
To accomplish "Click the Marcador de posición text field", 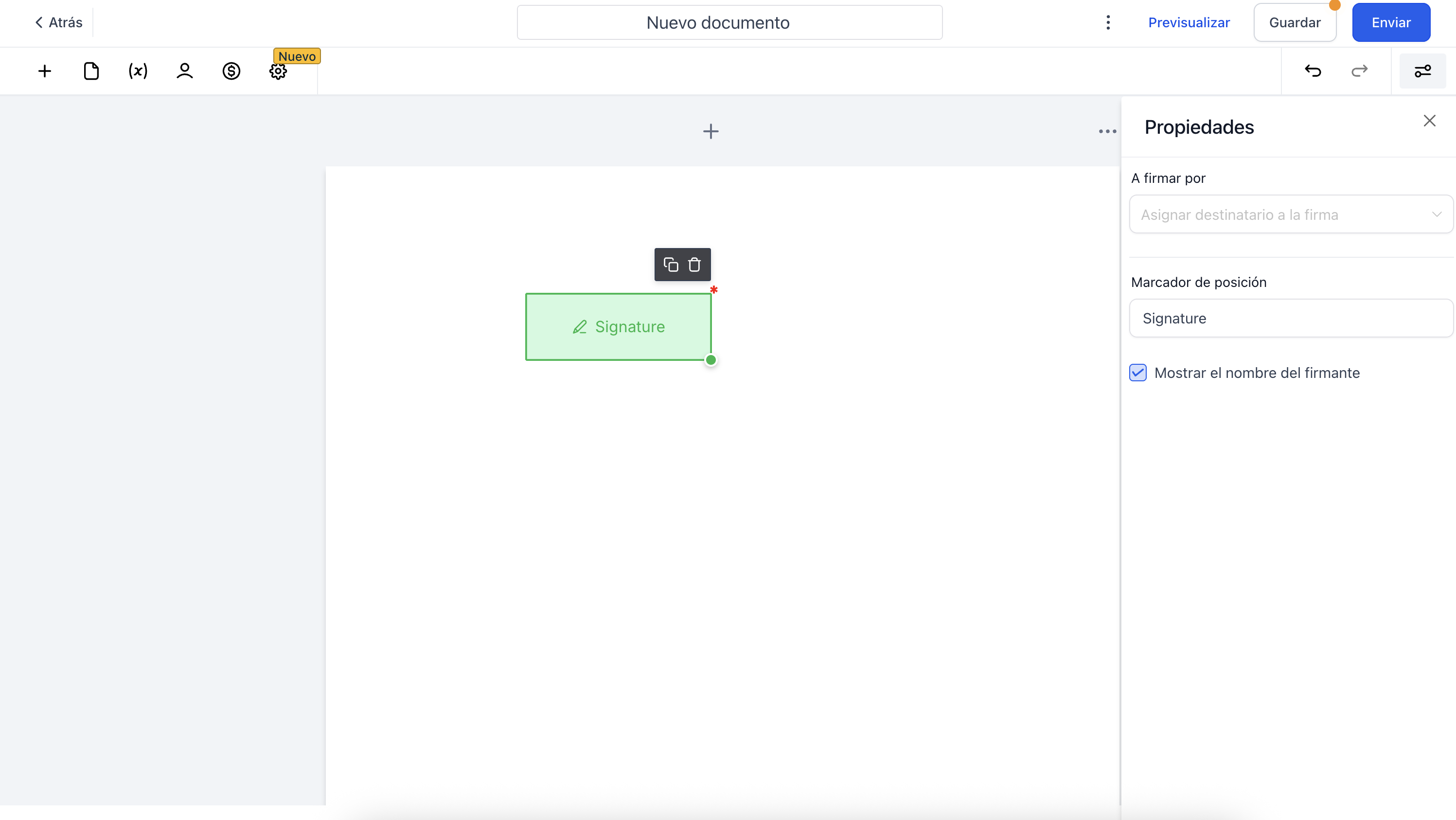I will coord(1290,319).
